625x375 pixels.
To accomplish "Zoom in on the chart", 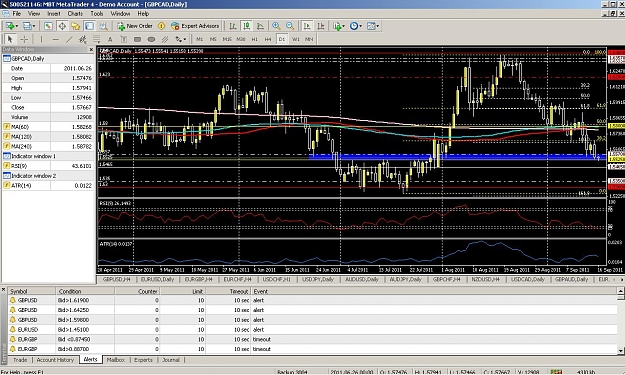I will click(x=276, y=26).
